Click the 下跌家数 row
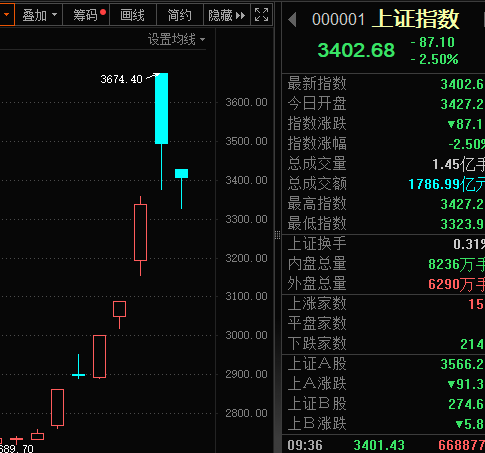This screenshot has height=453, width=485. click(x=383, y=344)
